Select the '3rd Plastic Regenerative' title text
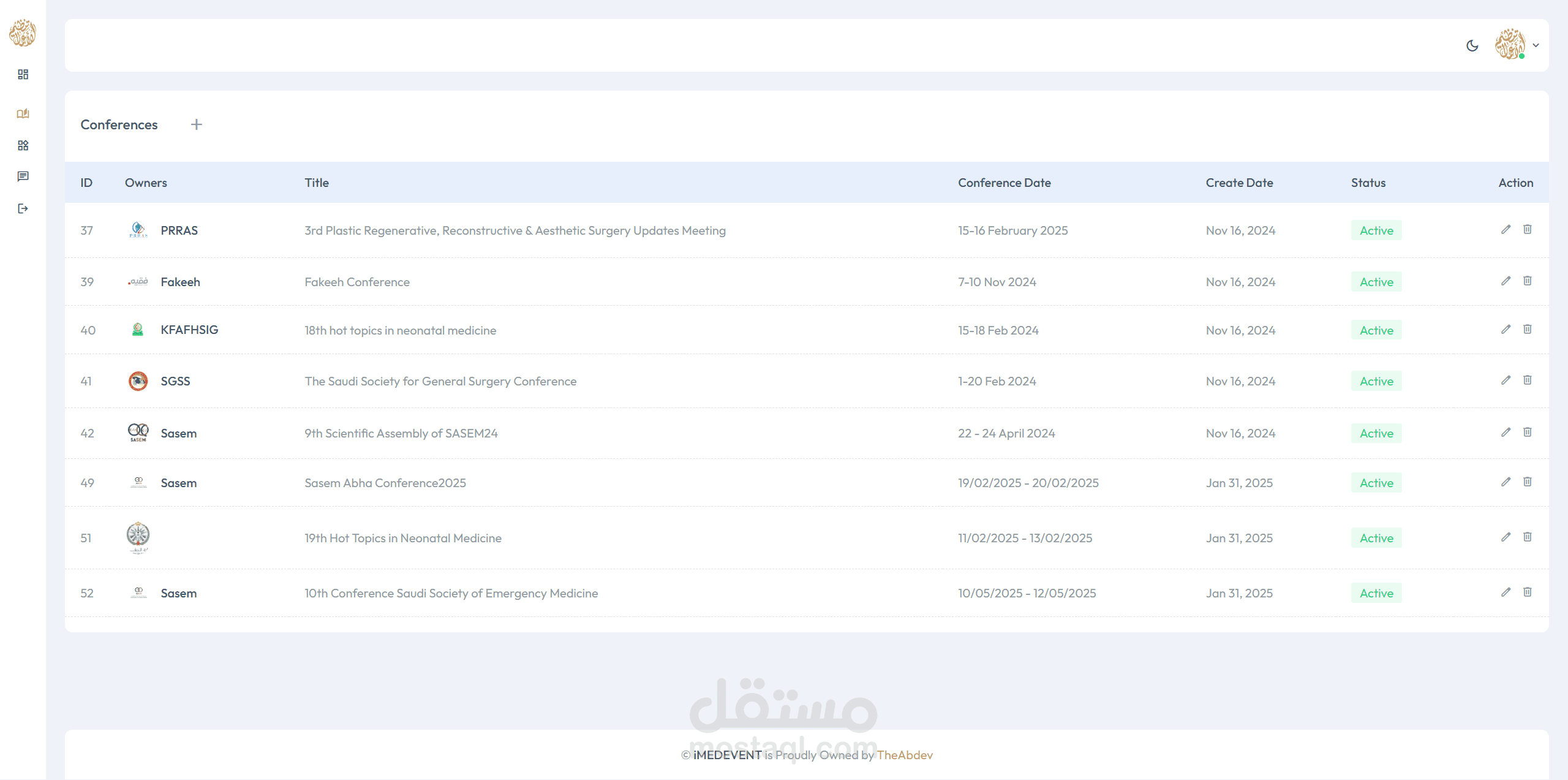Viewport: 1568px width, 780px height. pyautogui.click(x=515, y=230)
